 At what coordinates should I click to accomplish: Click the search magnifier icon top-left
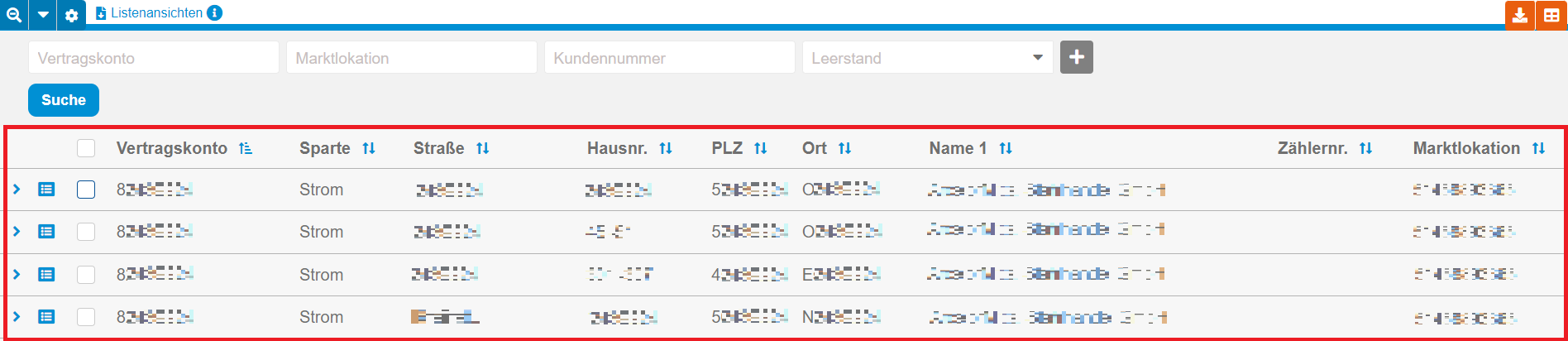tap(14, 14)
